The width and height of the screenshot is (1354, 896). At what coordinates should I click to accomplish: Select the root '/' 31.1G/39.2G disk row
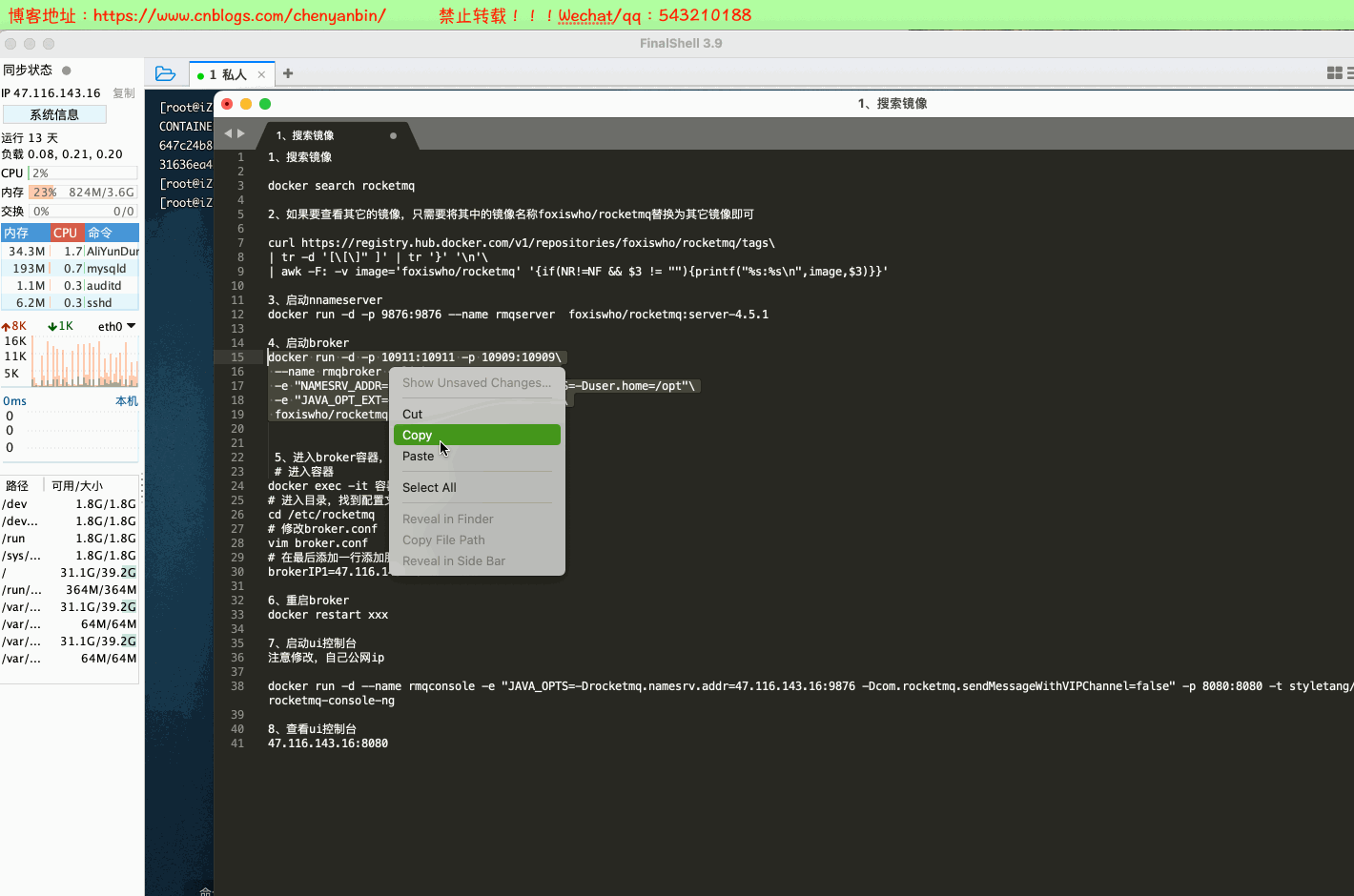pyautogui.click(x=70, y=573)
